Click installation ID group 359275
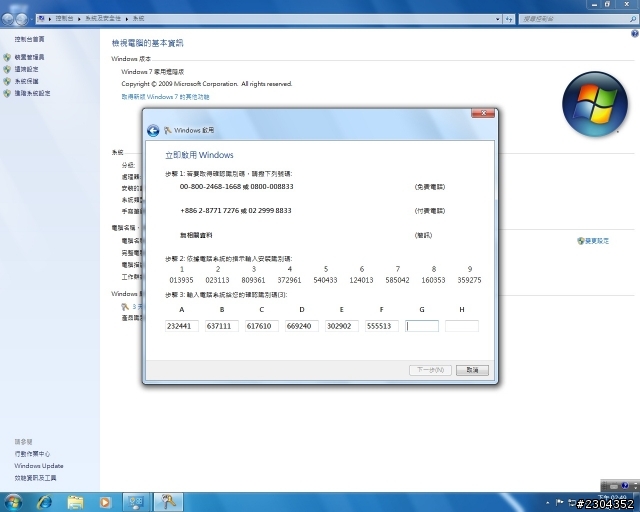This screenshot has height=512, width=640. [469, 280]
